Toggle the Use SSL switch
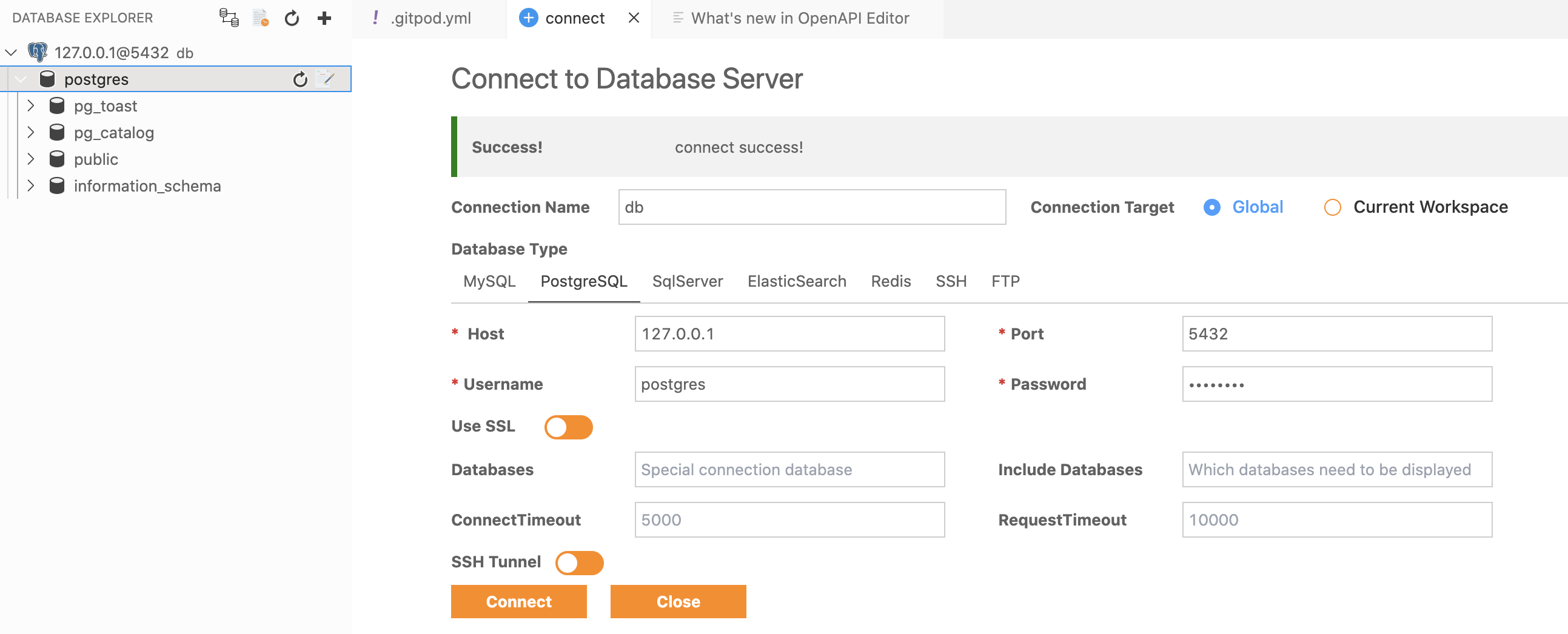Image resolution: width=1568 pixels, height=634 pixels. 568,427
